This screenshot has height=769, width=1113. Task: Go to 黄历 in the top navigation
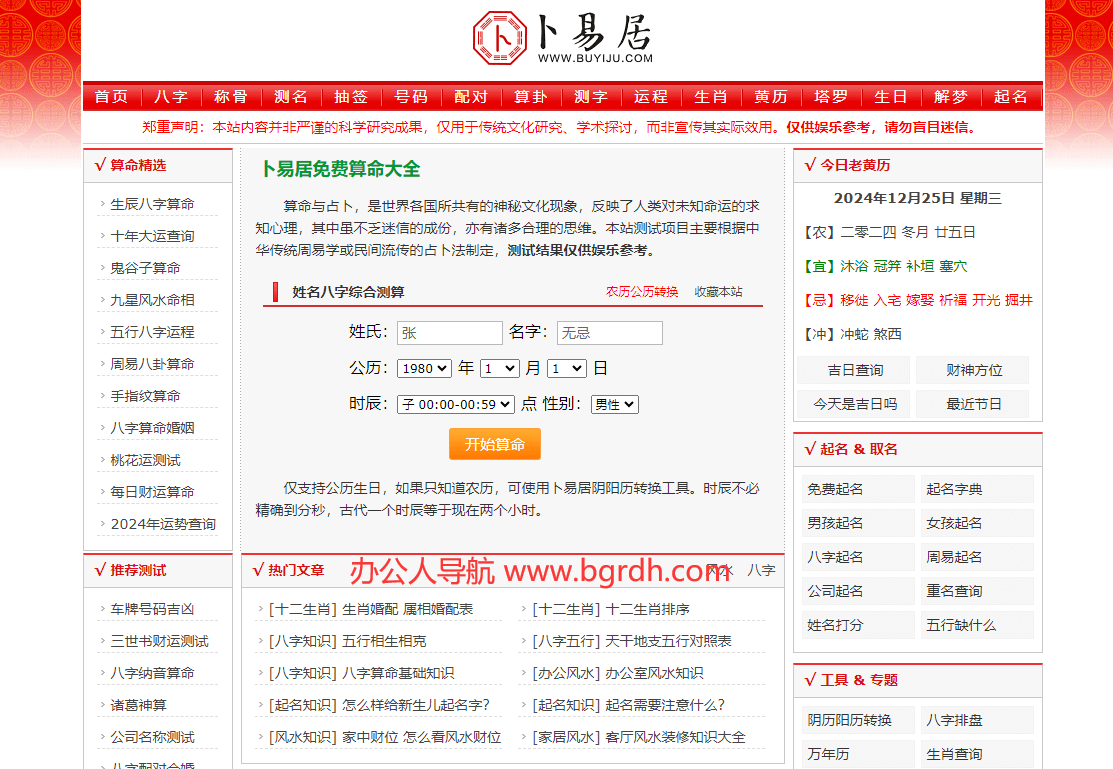coord(770,97)
